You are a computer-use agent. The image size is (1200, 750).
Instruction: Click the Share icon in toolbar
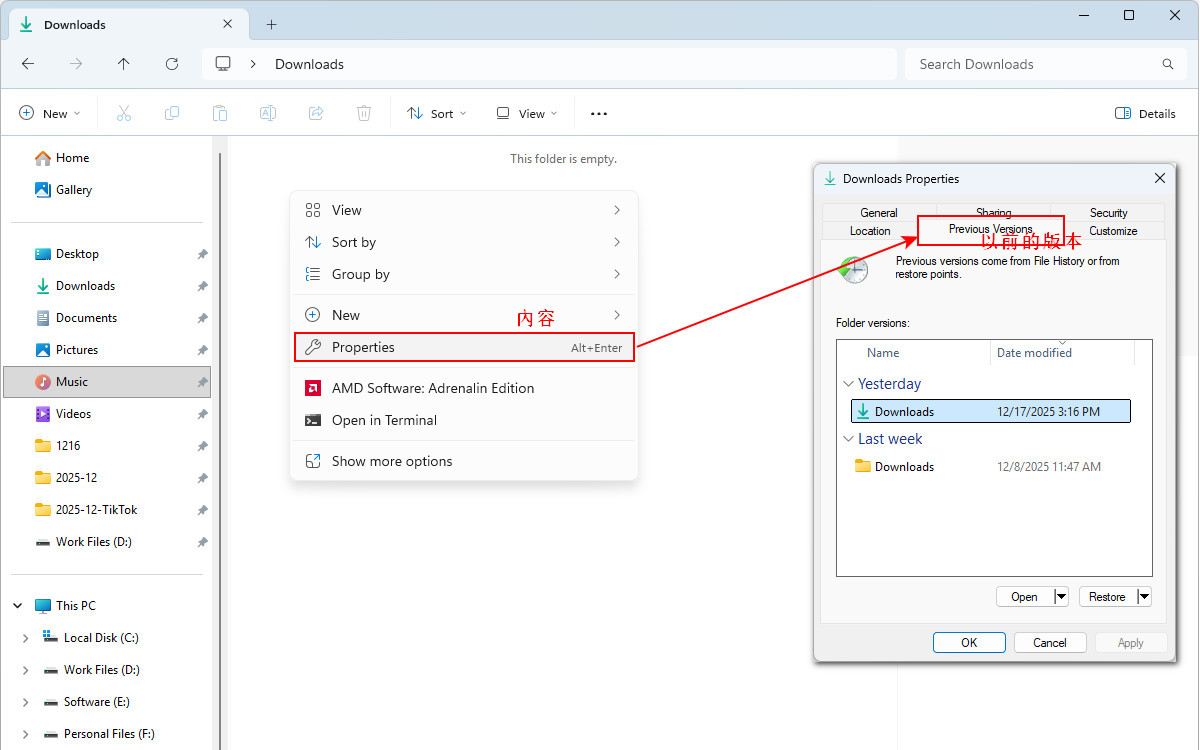[316, 114]
